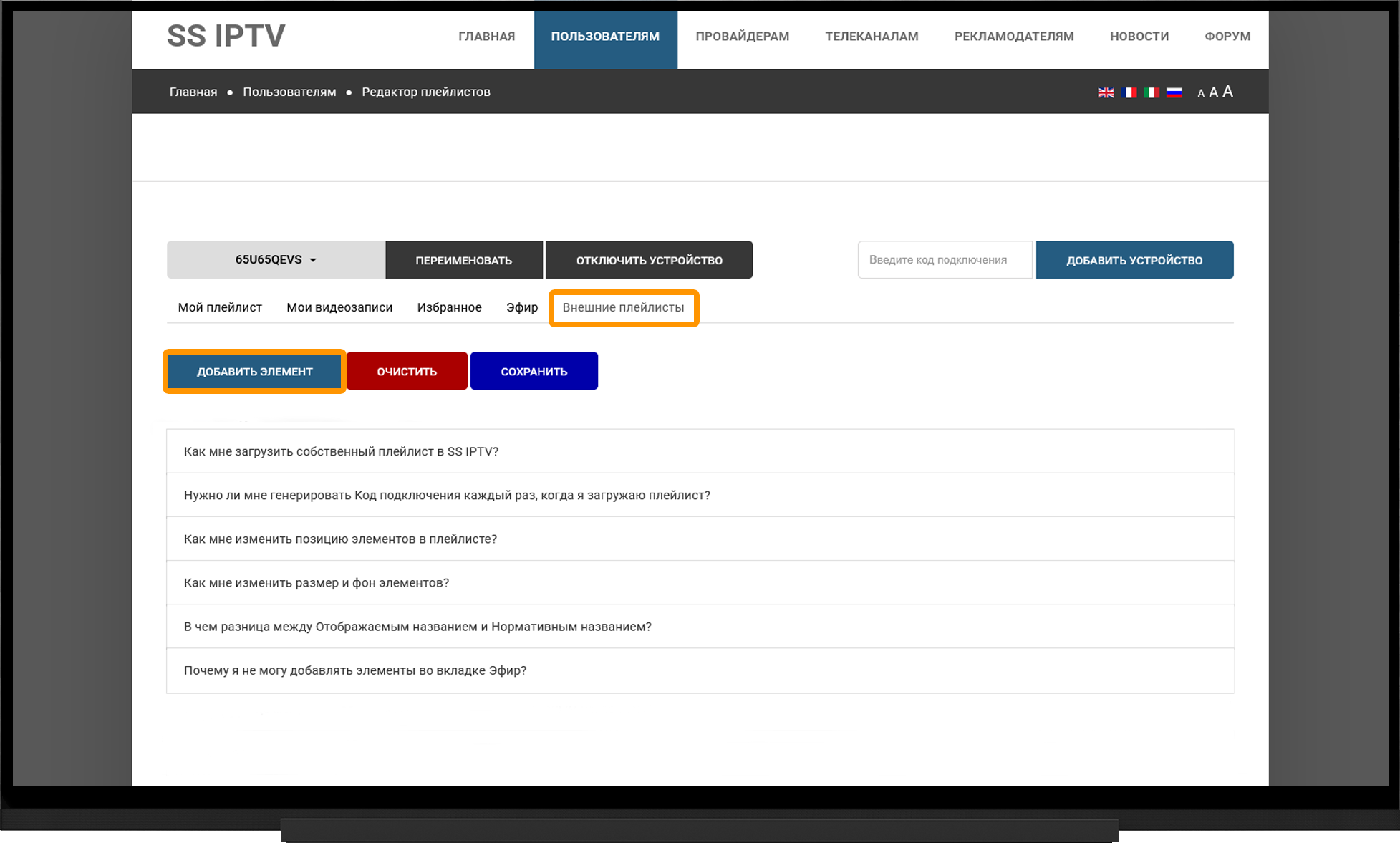Select the Russian flag language icon
Image resolution: width=1400 pixels, height=843 pixels.
click(1174, 92)
